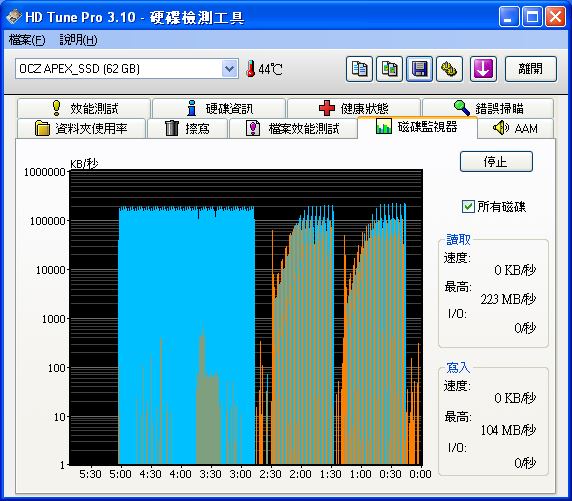
Task: Click the 寫入 group label
Action: [458, 367]
